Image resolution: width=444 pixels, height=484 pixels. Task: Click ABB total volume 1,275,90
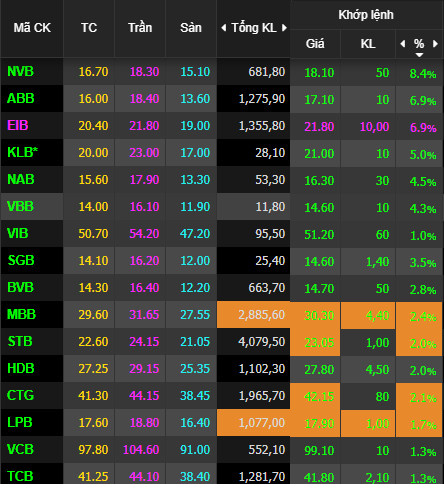262,99
